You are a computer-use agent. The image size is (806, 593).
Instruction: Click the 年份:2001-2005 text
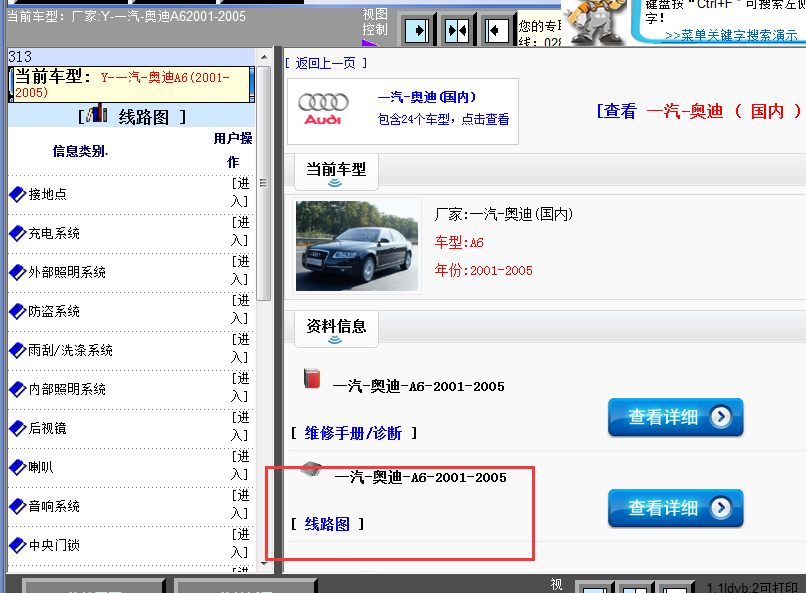(483, 270)
